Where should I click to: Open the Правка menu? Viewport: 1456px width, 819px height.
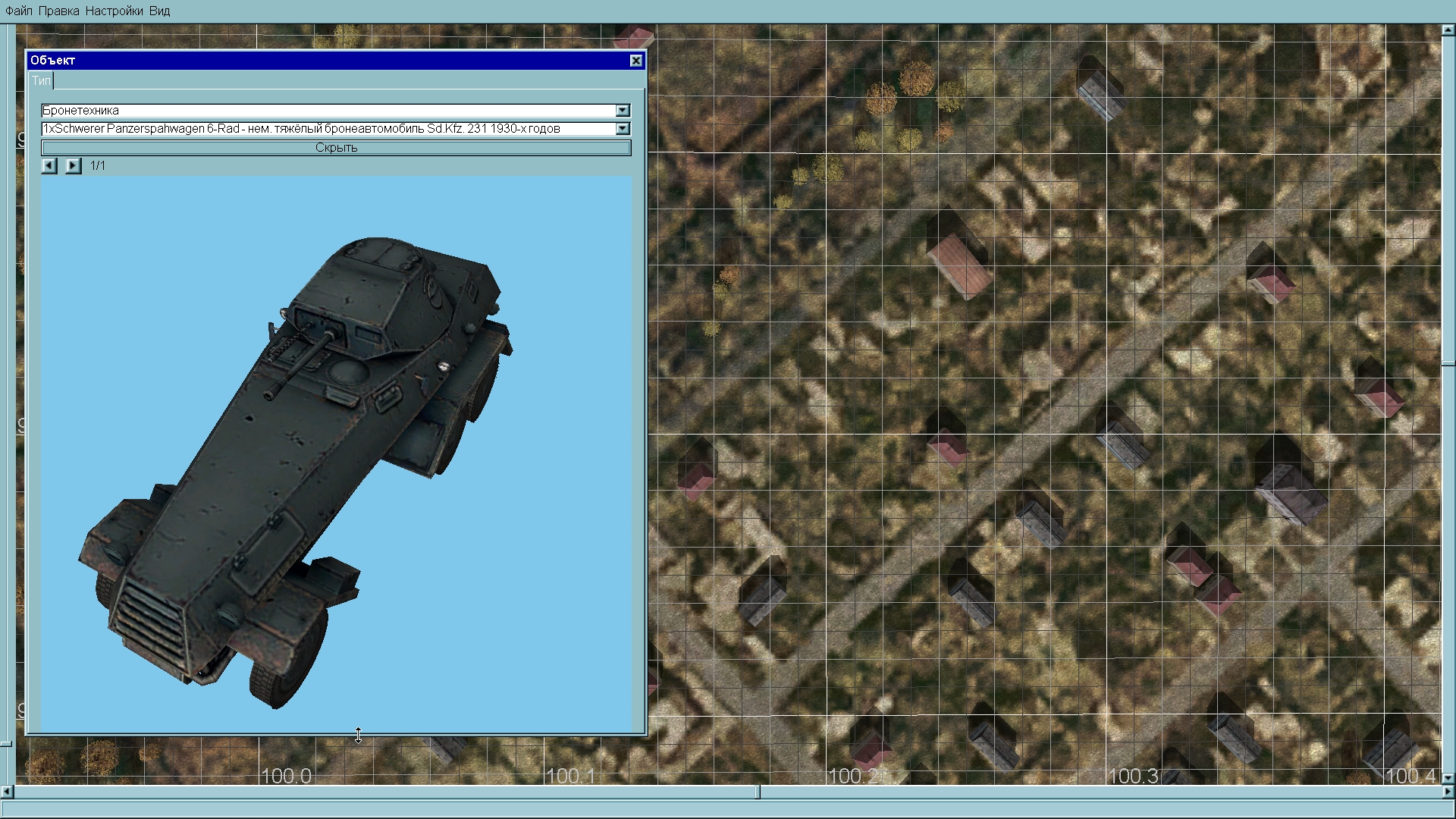click(58, 11)
